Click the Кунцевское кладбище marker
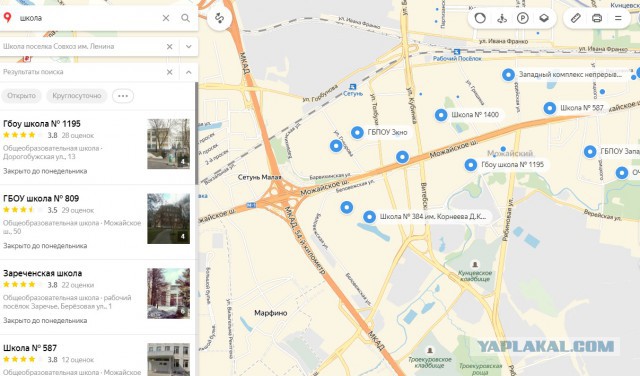This screenshot has height=376, width=640. click(475, 265)
